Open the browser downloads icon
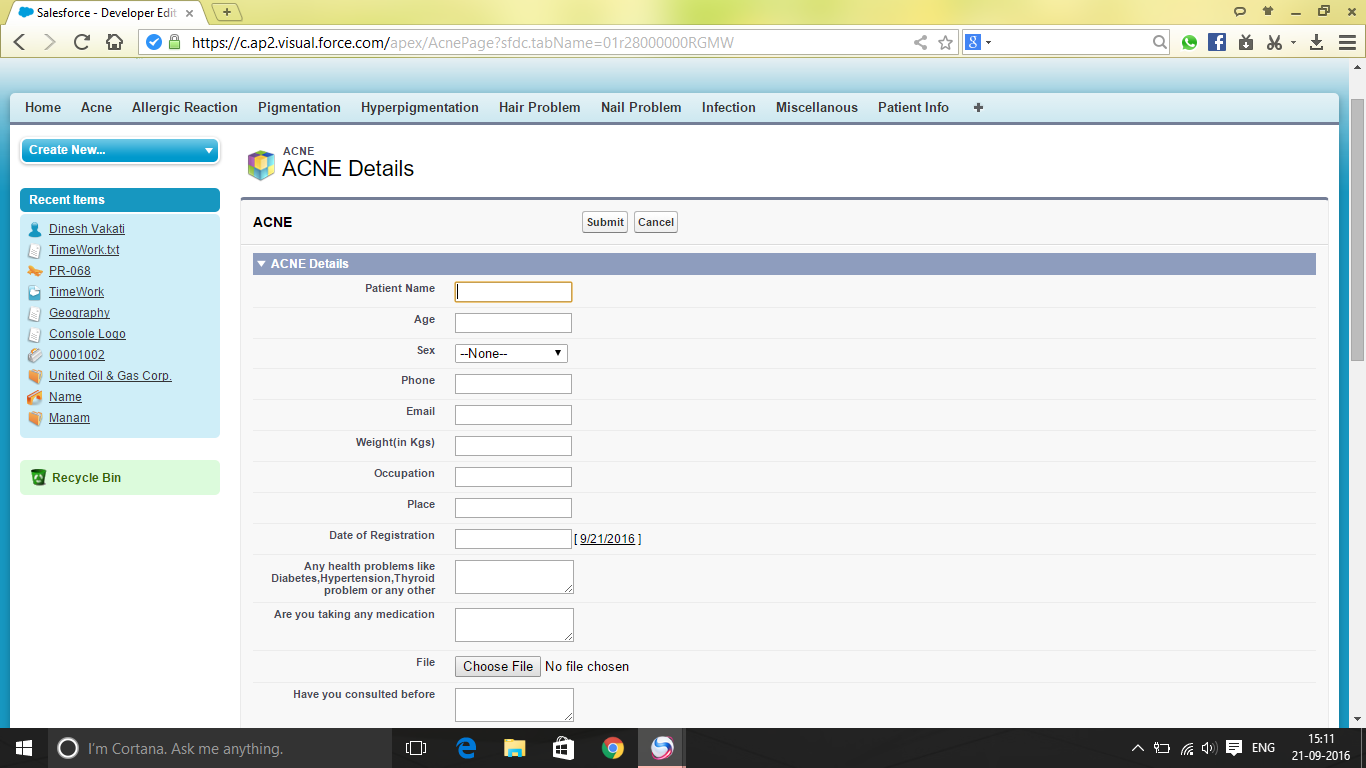1366x768 pixels. tap(1316, 42)
